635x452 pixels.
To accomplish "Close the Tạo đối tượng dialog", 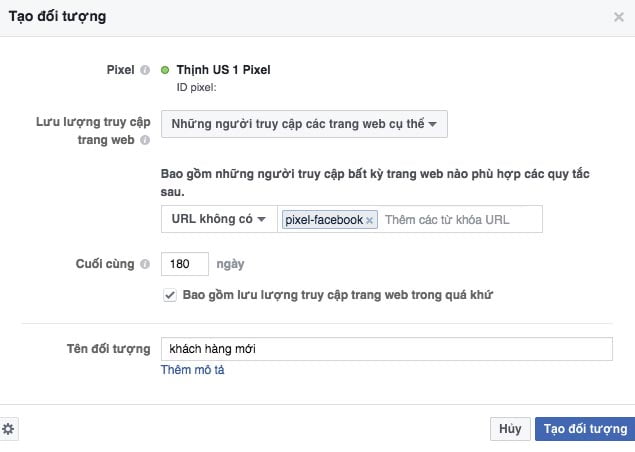I will [x=618, y=17].
